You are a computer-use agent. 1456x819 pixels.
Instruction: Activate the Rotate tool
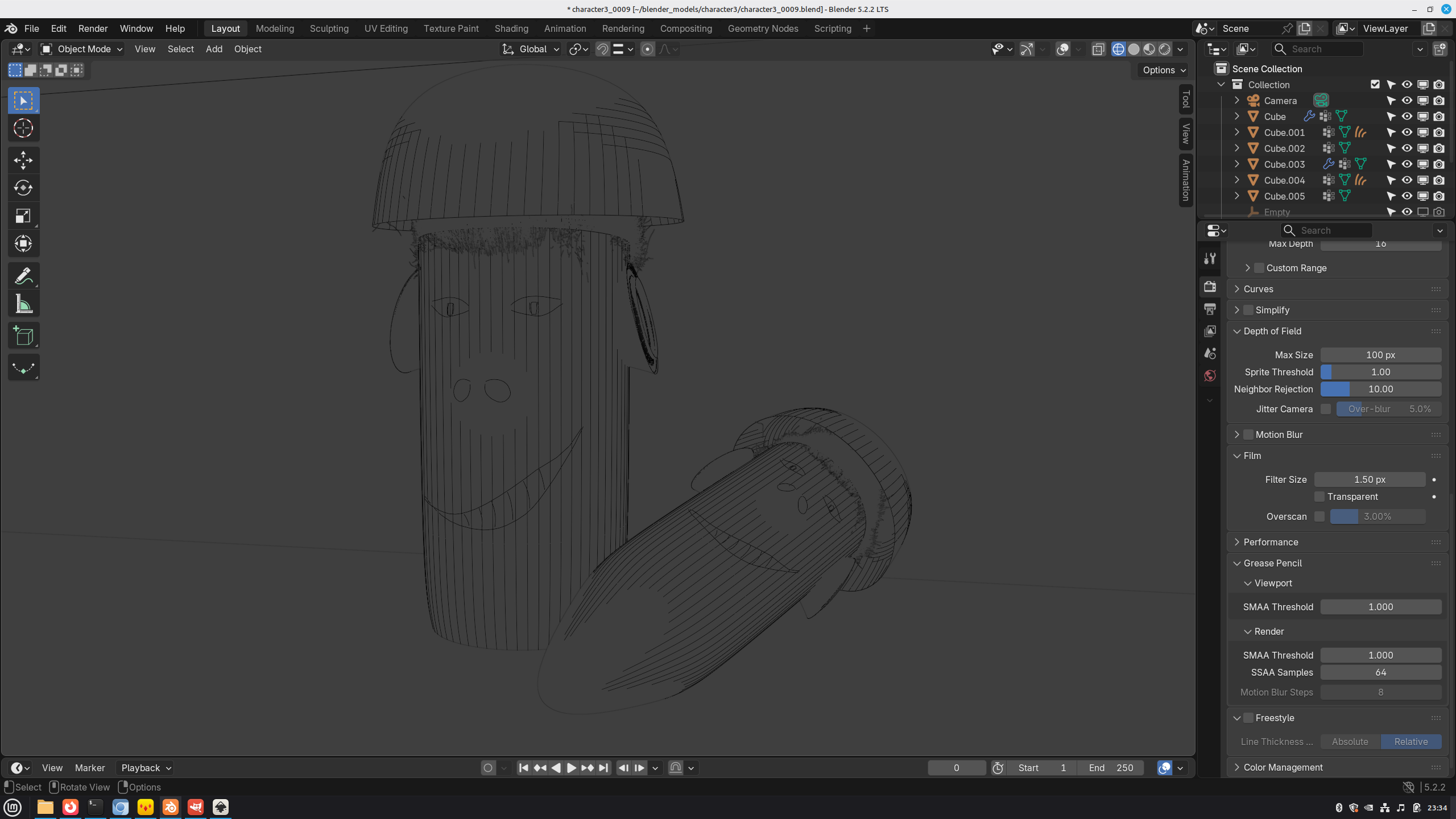tap(23, 188)
